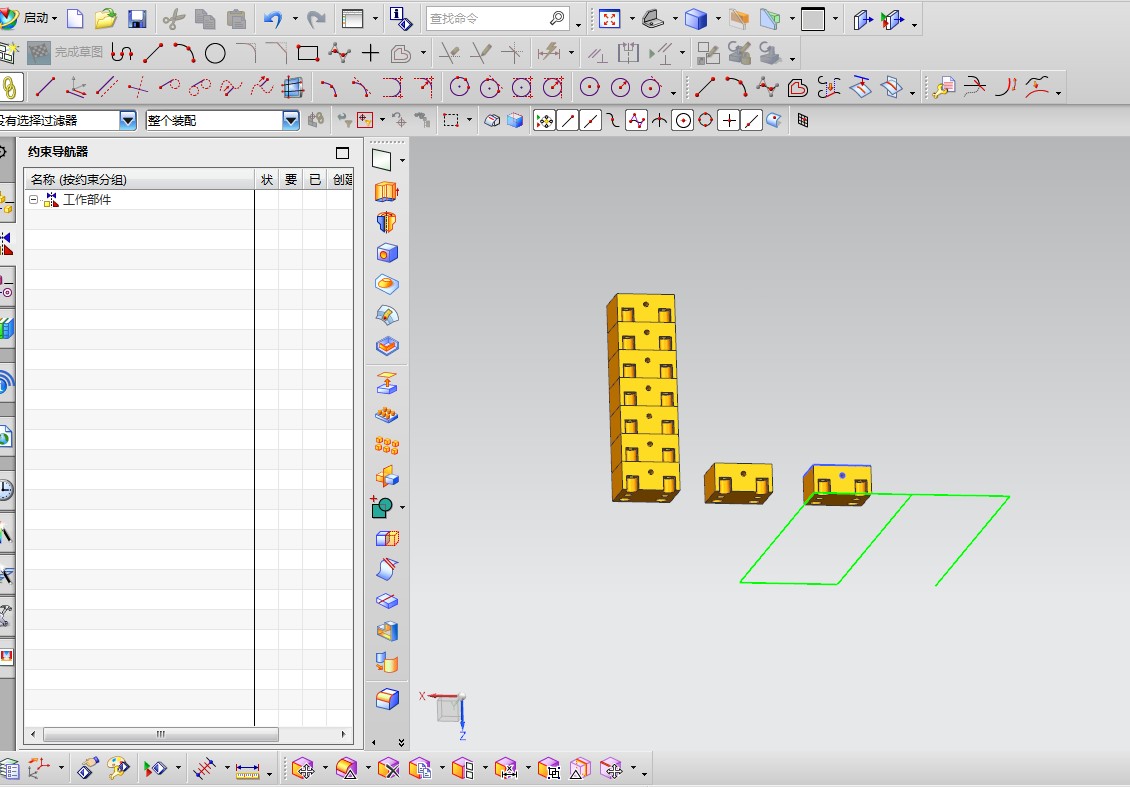Screen dimensions: 1130x787
Task: Click the Undo arrow icon
Action: [x=272, y=19]
